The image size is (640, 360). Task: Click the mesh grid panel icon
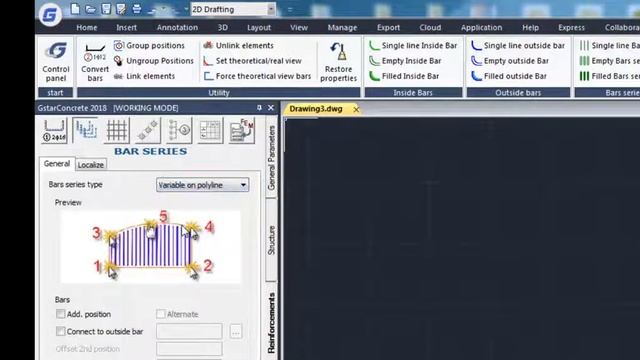(117, 131)
